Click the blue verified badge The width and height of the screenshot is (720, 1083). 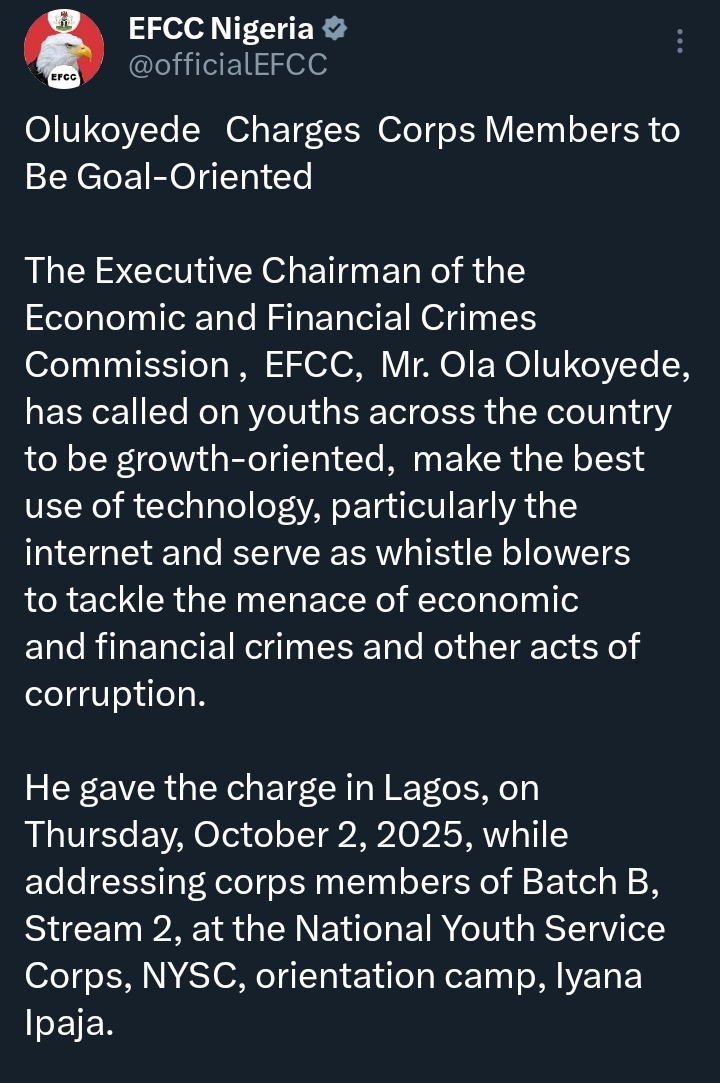click(335, 31)
